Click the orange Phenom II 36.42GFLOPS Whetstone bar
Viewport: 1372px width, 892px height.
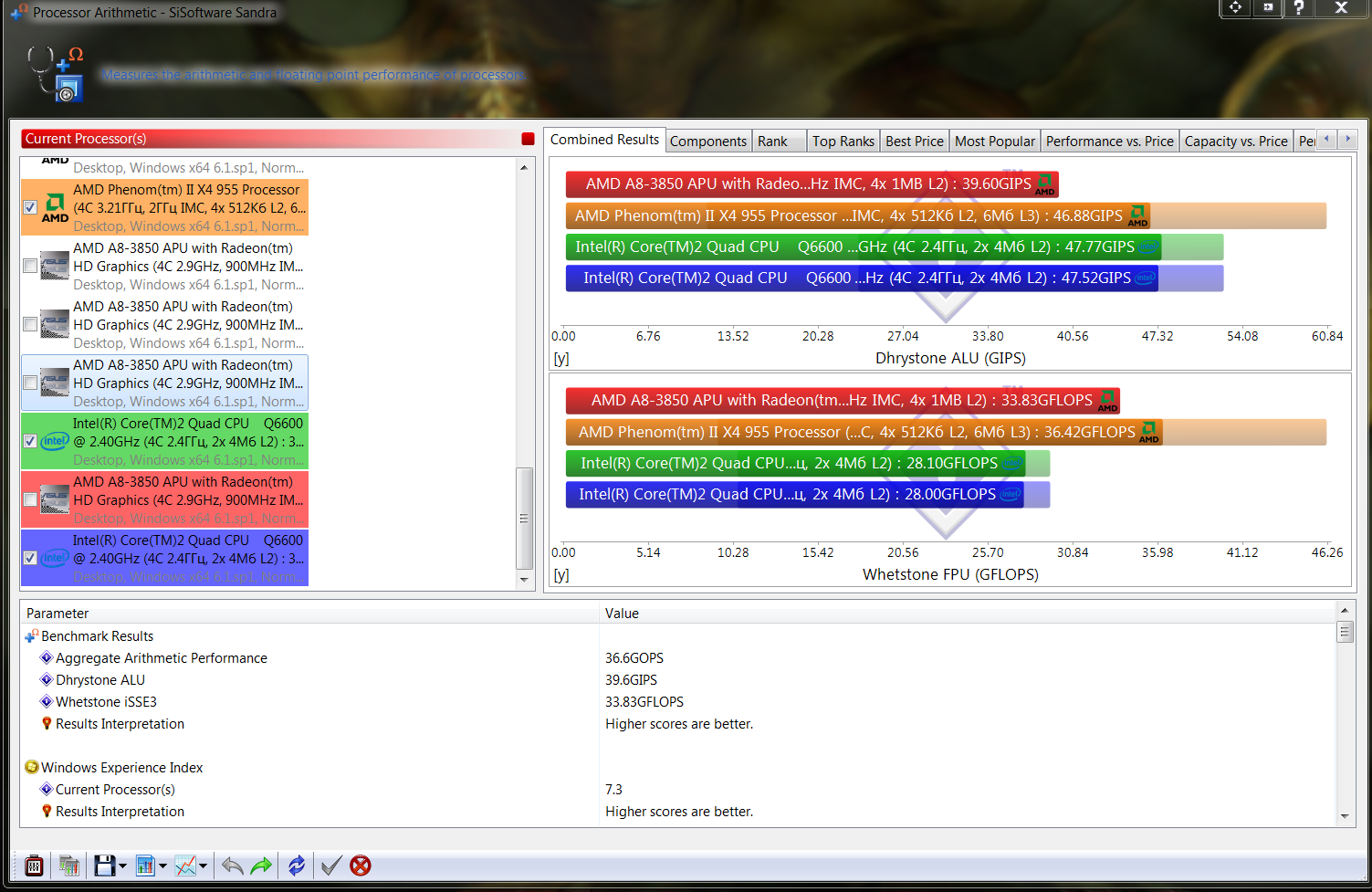(x=864, y=432)
